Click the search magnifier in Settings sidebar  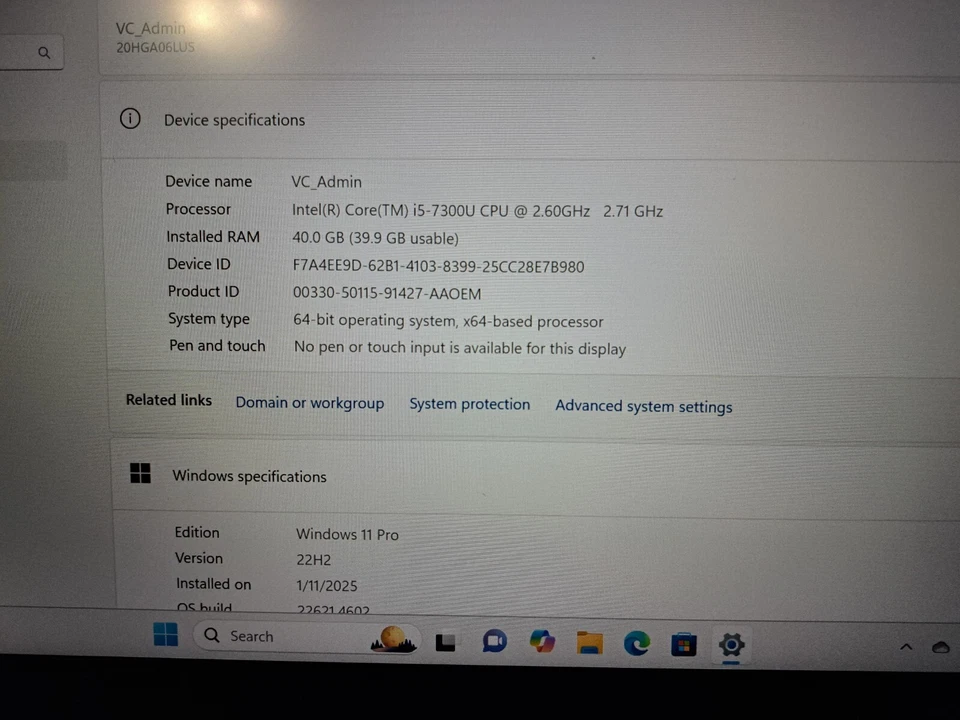tap(44, 53)
